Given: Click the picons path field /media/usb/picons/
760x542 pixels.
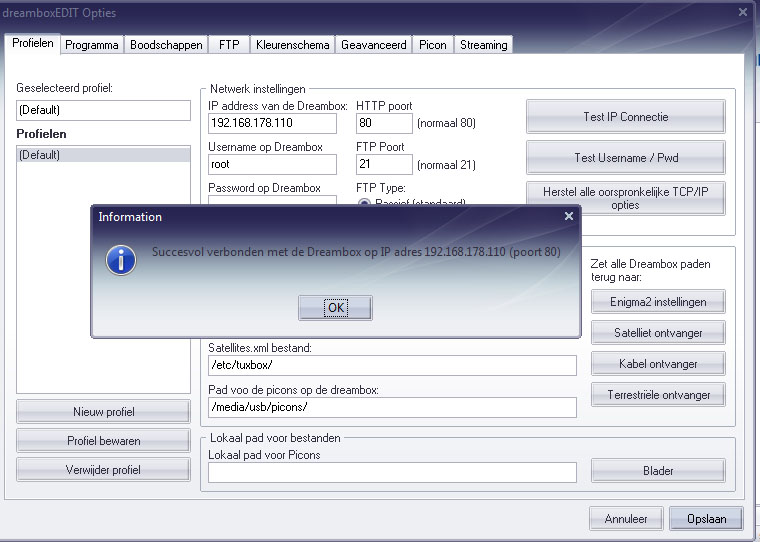Looking at the screenshot, I should pos(392,407).
